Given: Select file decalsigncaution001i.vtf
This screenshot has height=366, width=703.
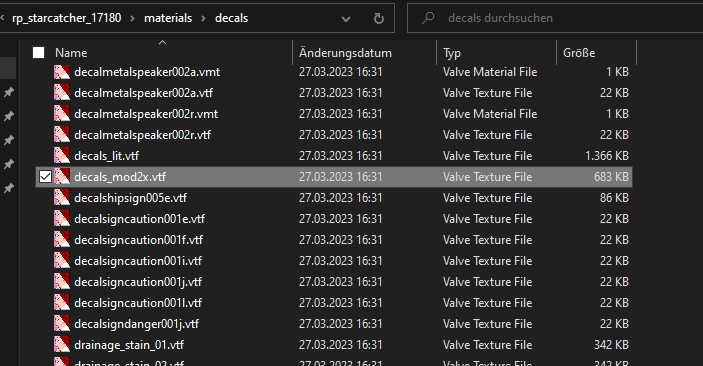Looking at the screenshot, I should point(138,261).
